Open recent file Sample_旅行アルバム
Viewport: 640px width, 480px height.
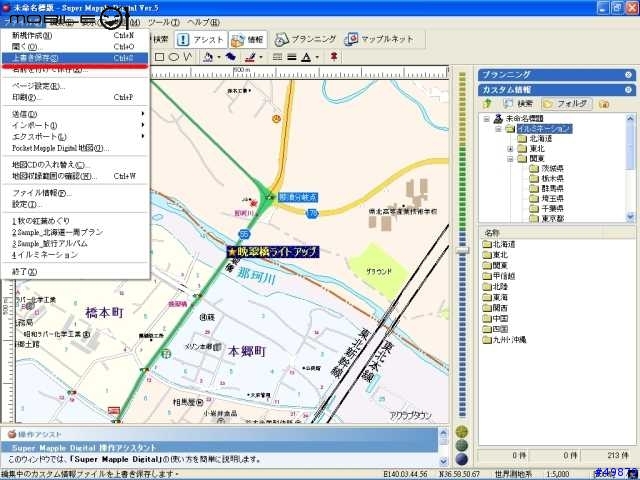[x=75, y=244]
